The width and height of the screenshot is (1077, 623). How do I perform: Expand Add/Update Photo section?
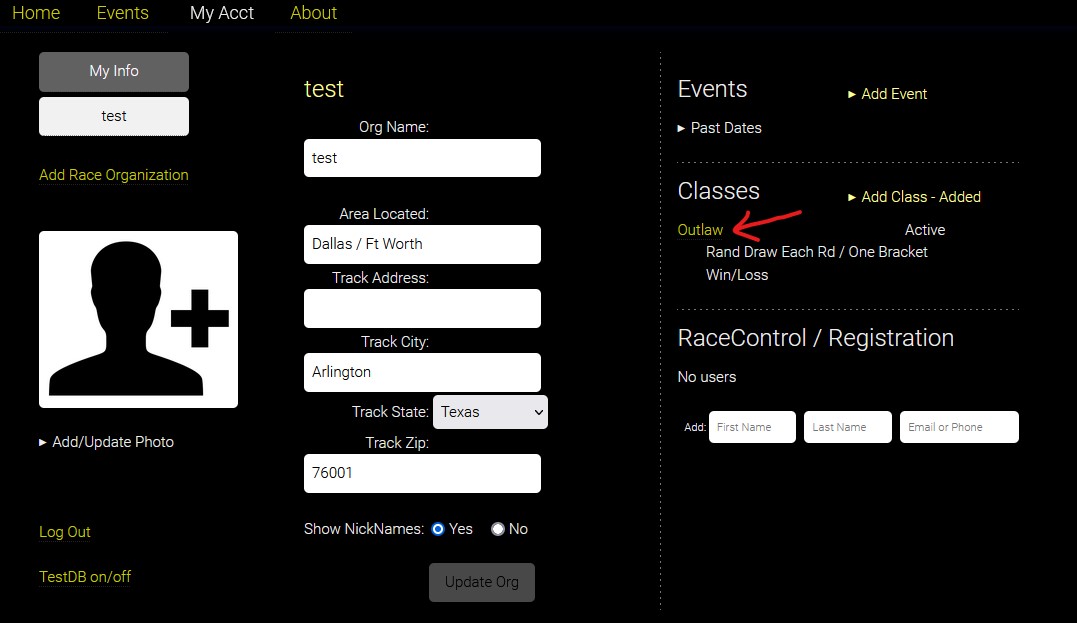coord(106,442)
